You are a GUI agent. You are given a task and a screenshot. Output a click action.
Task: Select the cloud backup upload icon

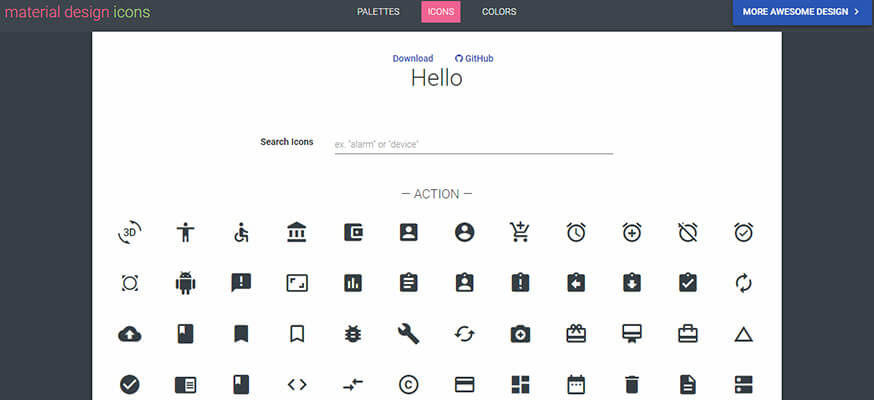[x=130, y=335]
